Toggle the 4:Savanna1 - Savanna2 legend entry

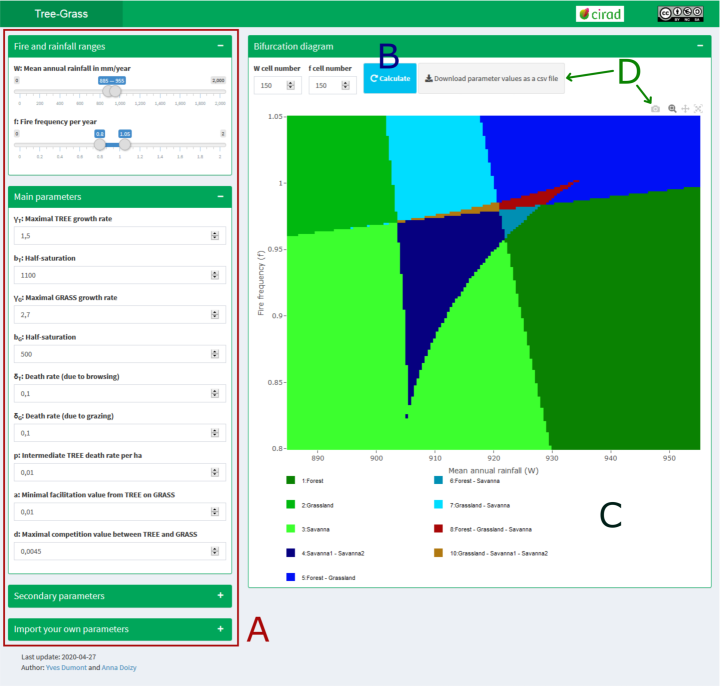325,553
